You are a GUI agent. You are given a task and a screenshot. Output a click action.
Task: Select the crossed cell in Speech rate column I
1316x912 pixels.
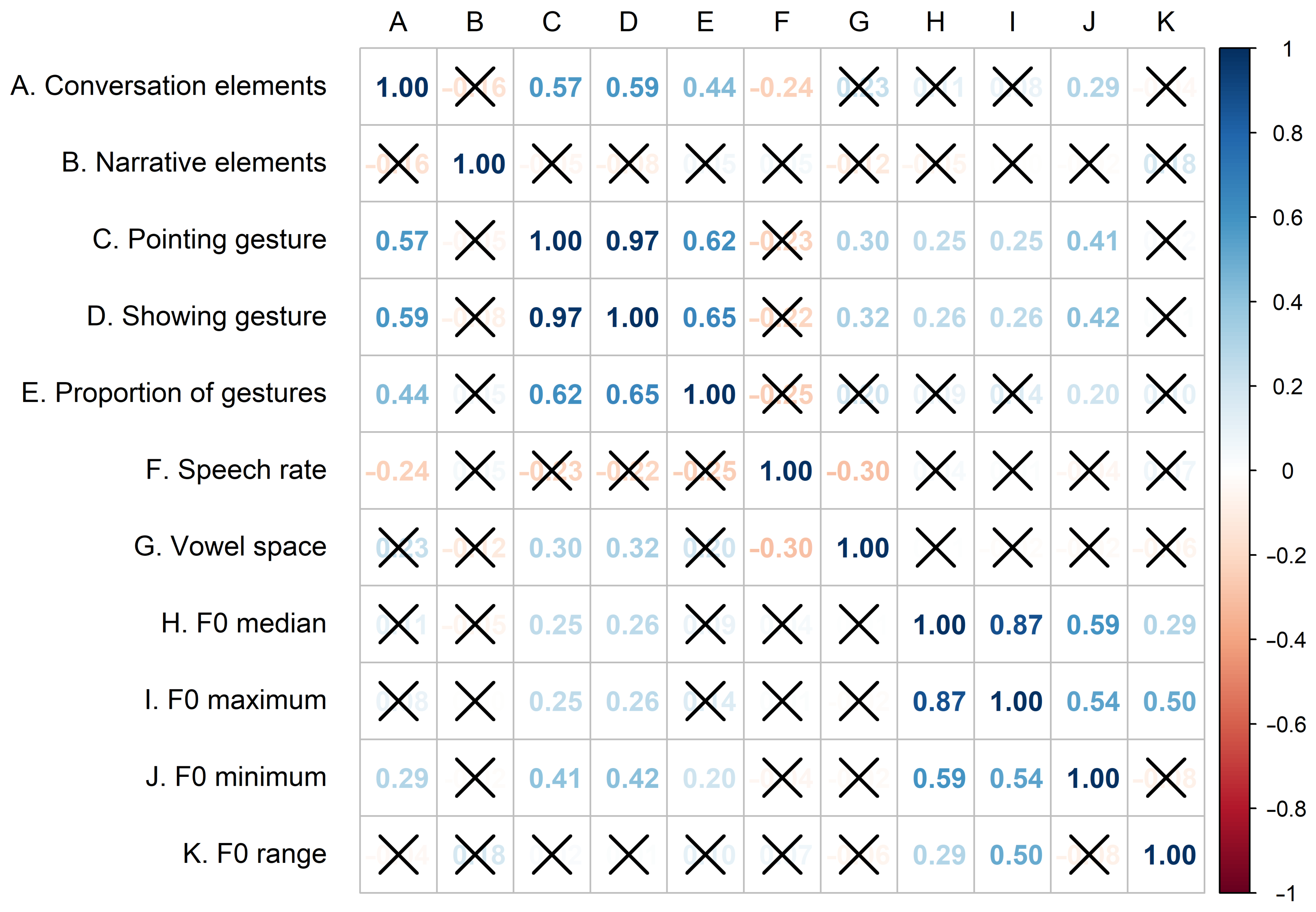(1012, 471)
